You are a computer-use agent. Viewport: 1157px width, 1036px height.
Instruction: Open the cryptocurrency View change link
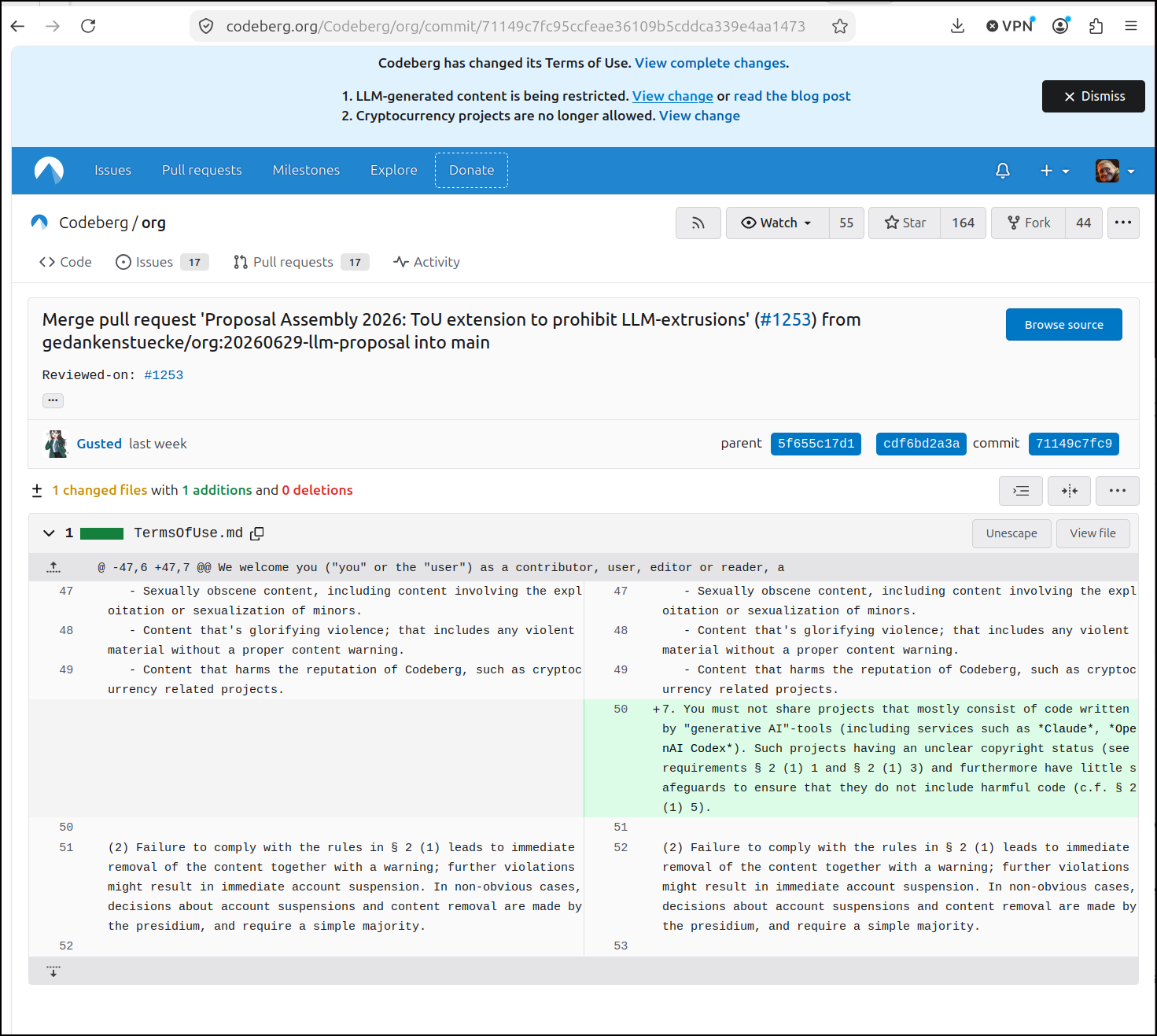click(699, 116)
